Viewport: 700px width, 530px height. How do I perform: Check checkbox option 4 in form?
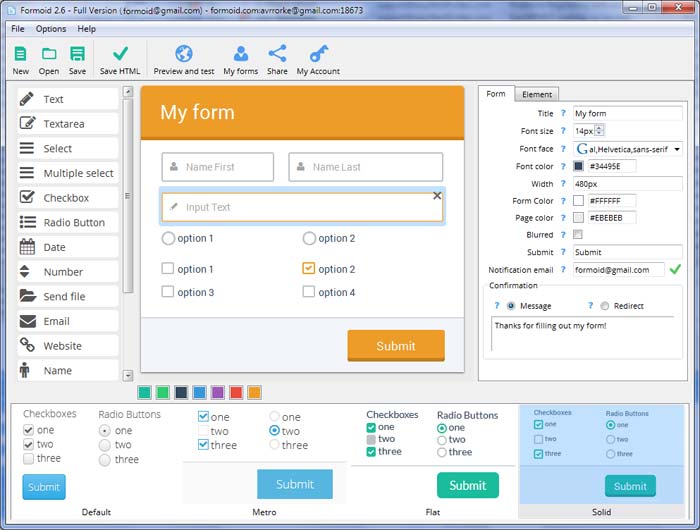pos(308,292)
